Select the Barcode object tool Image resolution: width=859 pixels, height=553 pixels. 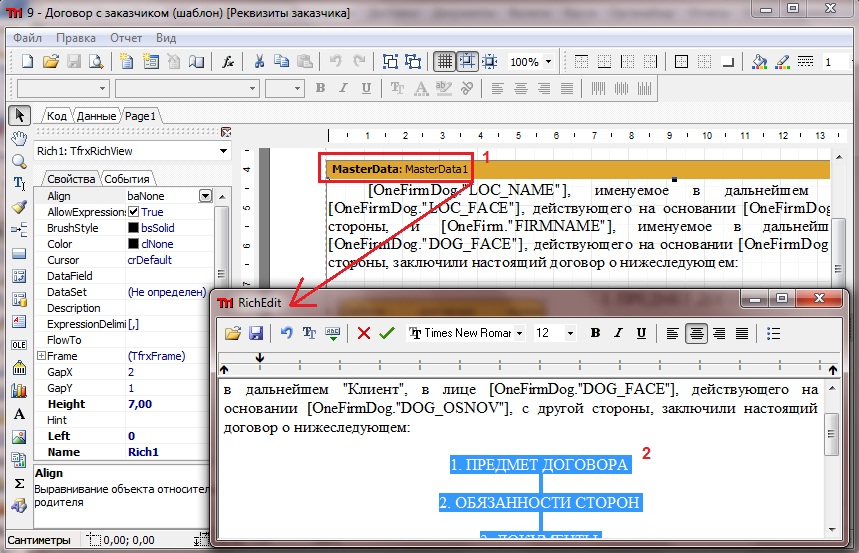19,367
